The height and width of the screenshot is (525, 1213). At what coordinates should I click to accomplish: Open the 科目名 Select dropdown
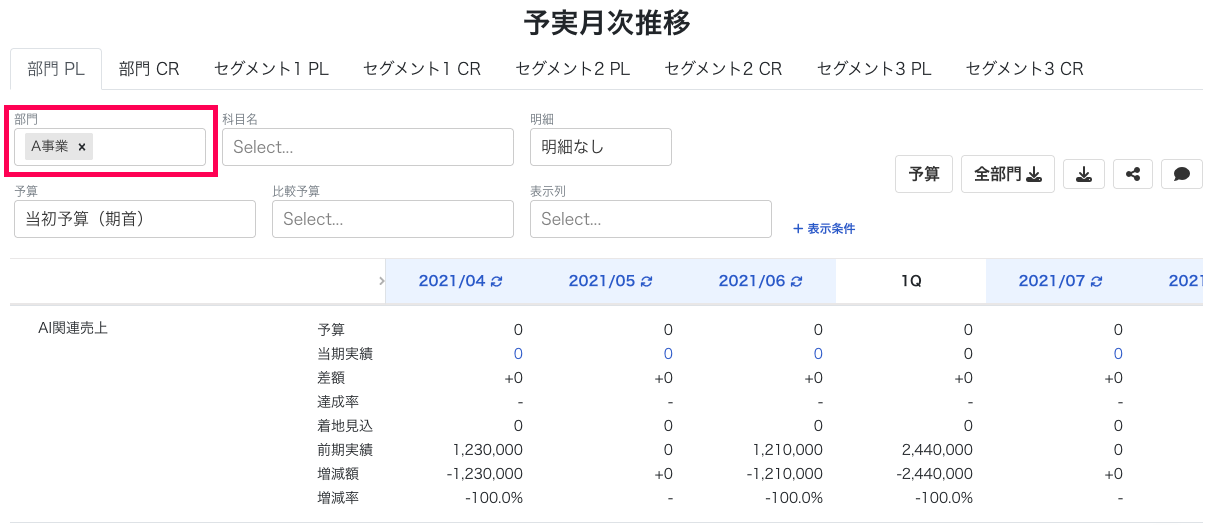[x=367, y=147]
